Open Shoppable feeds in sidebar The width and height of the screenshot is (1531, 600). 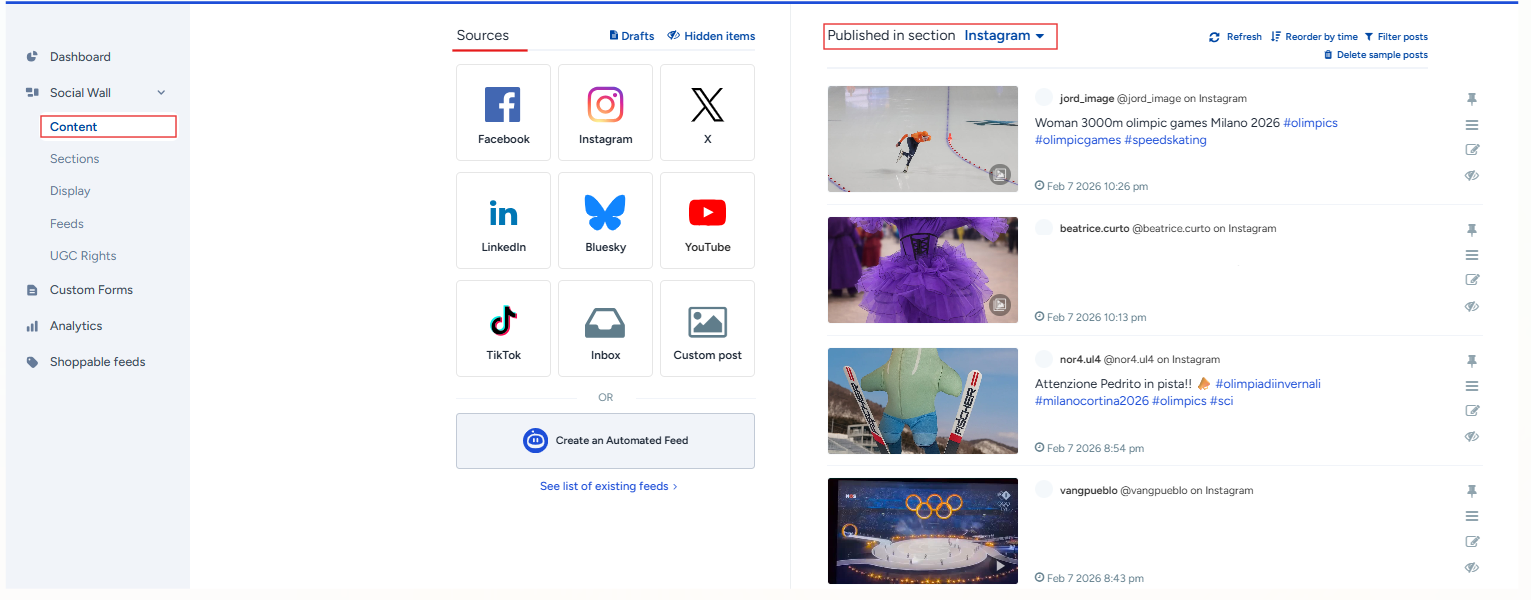pyautogui.click(x=98, y=362)
